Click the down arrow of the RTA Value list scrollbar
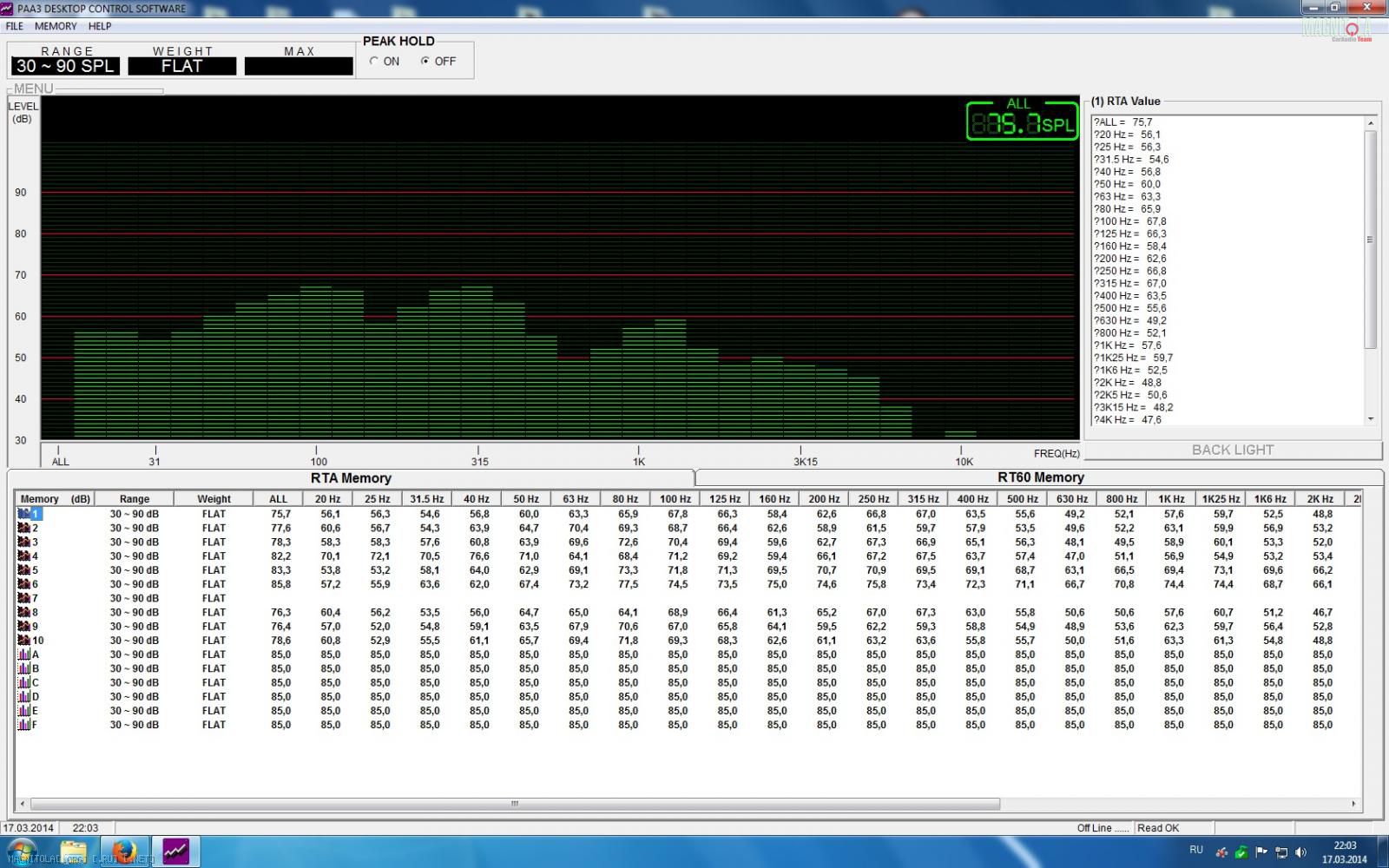The height and width of the screenshot is (868, 1389). [x=1371, y=419]
